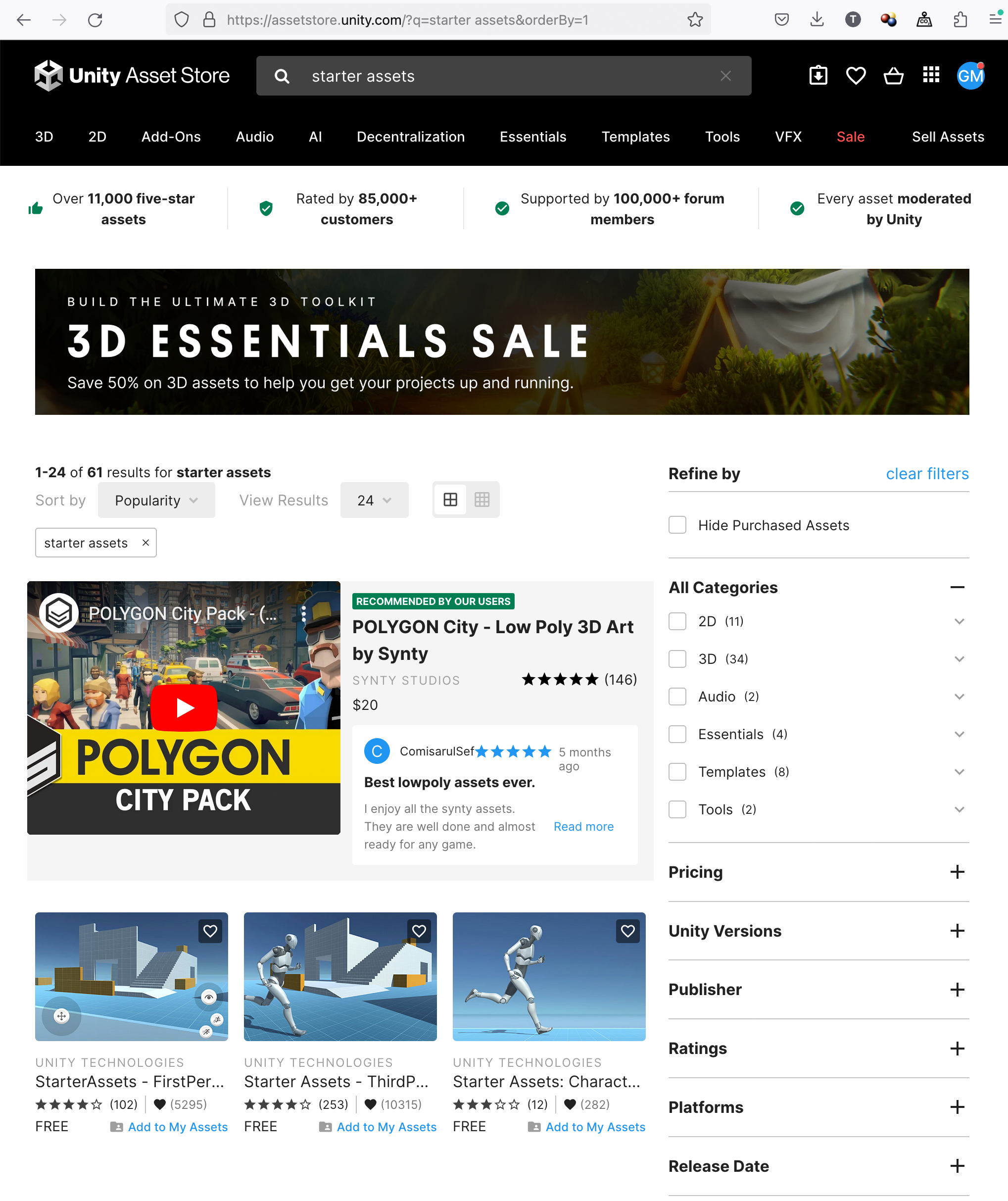This screenshot has width=1008, height=1201.
Task: Click Read more on the review
Action: pyautogui.click(x=583, y=826)
